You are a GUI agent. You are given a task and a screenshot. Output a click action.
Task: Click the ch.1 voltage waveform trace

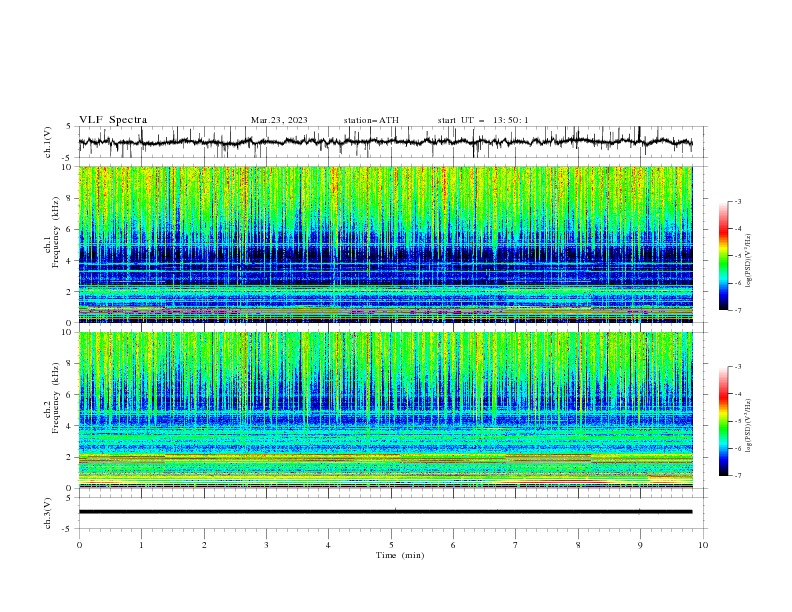[x=385, y=142]
